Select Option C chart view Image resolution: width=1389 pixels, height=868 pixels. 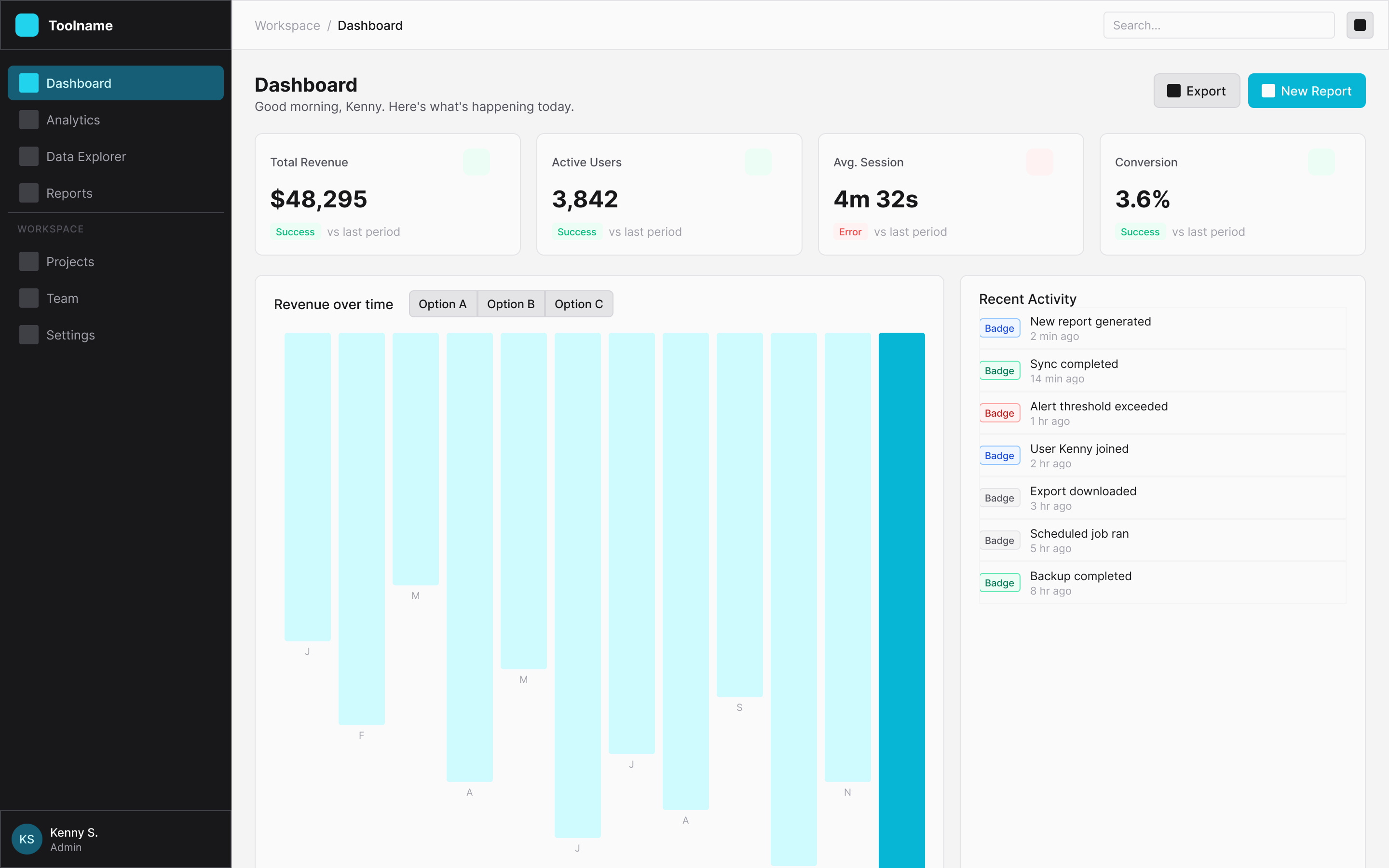(578, 304)
